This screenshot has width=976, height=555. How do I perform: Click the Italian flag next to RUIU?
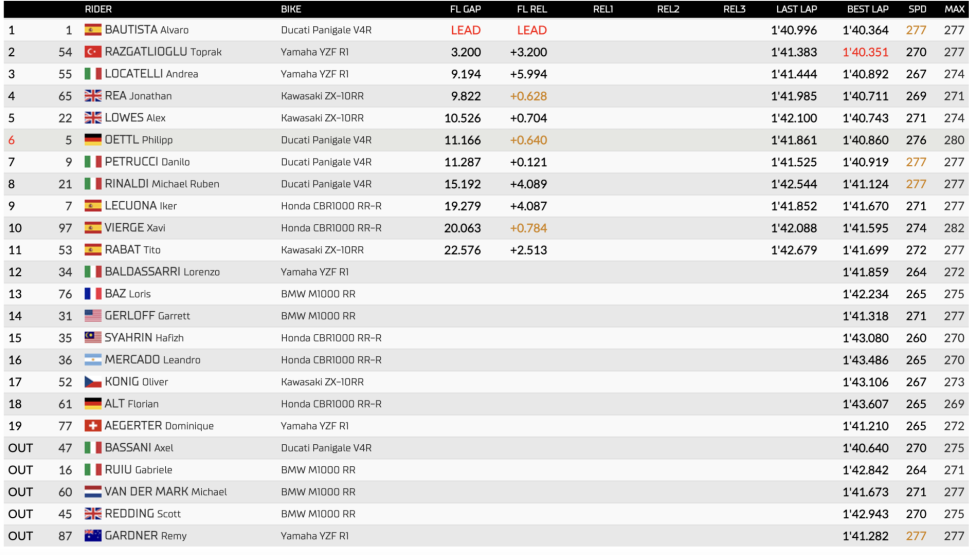(x=93, y=469)
